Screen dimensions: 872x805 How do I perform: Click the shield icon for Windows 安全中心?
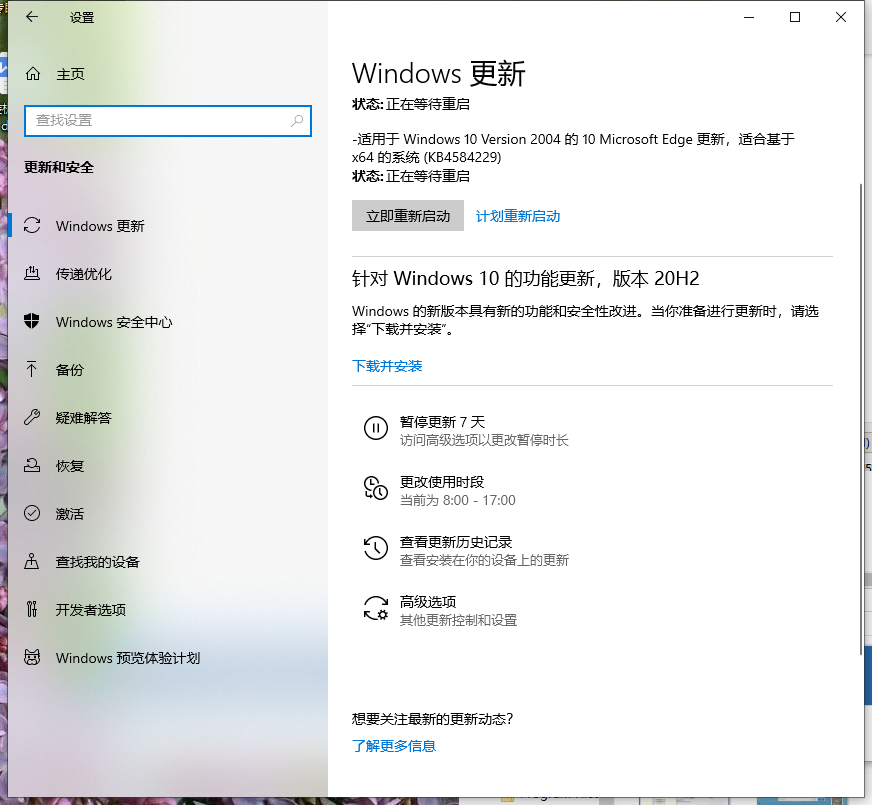33,322
